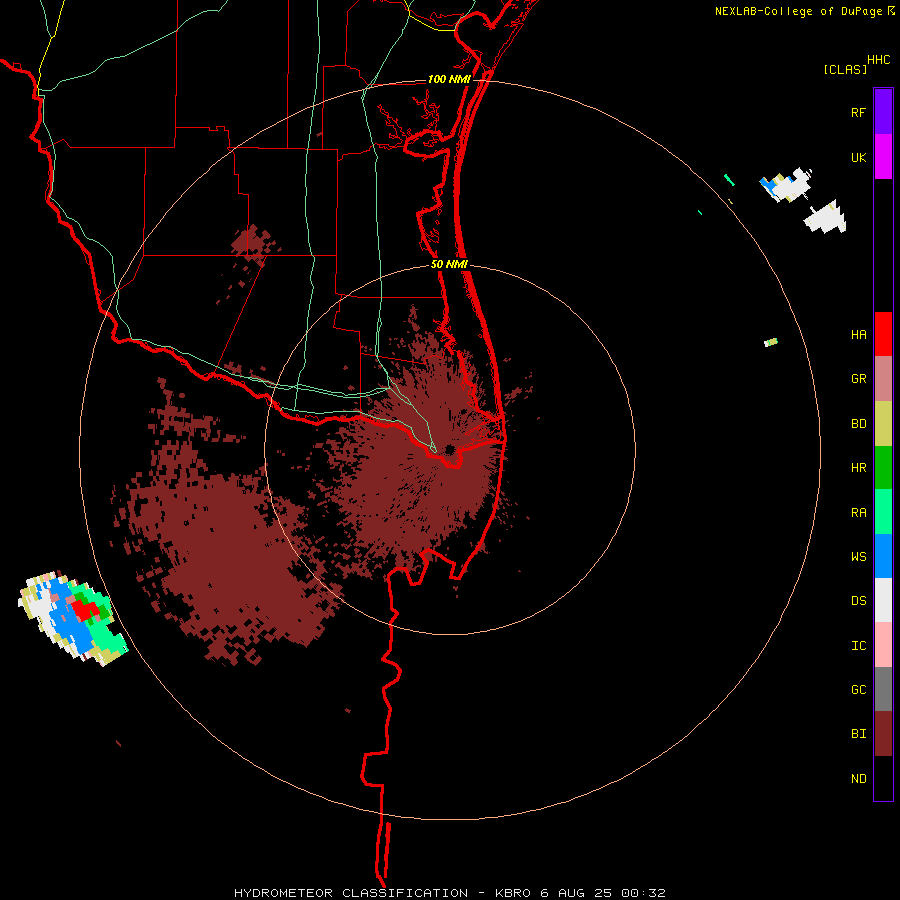Click the HHC product label
Screen dimensions: 900x900
point(878,60)
